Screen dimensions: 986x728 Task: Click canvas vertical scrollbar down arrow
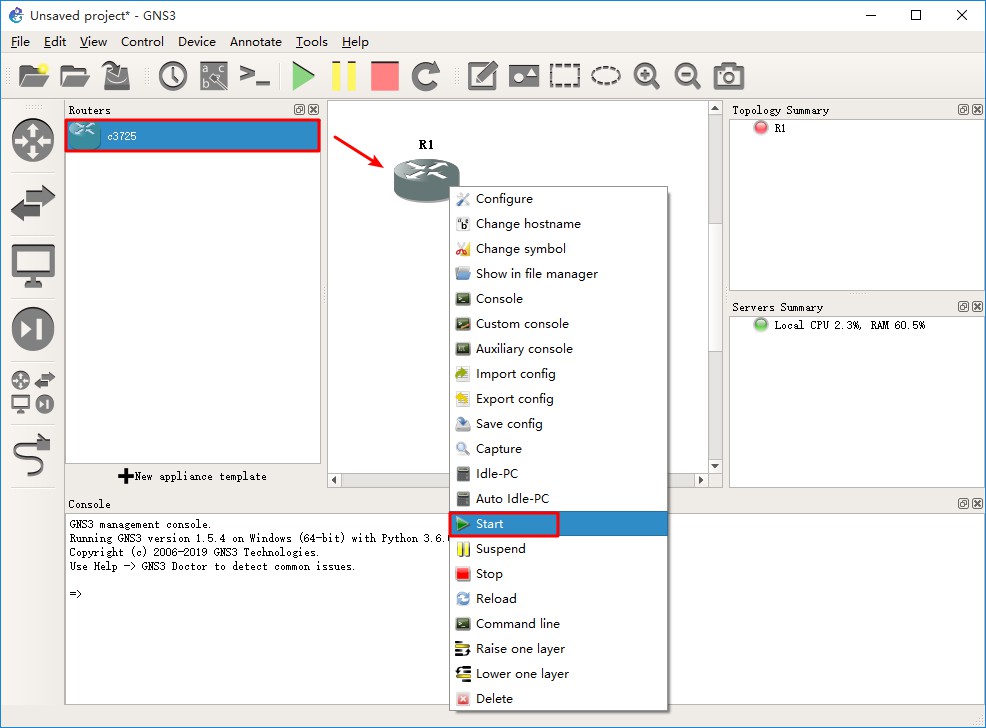coord(715,466)
